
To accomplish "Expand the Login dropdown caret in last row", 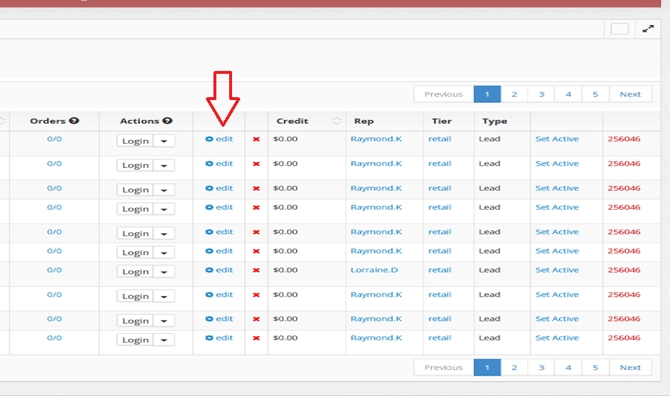I will (x=164, y=340).
